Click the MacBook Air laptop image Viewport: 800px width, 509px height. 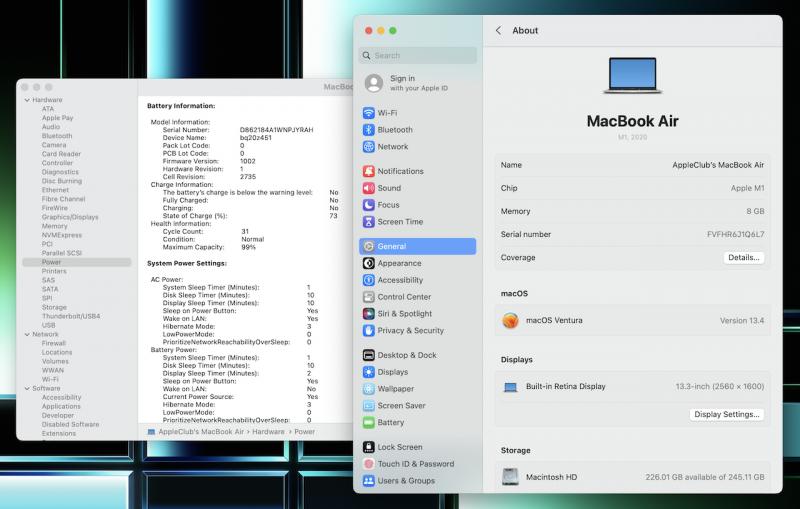[633, 75]
